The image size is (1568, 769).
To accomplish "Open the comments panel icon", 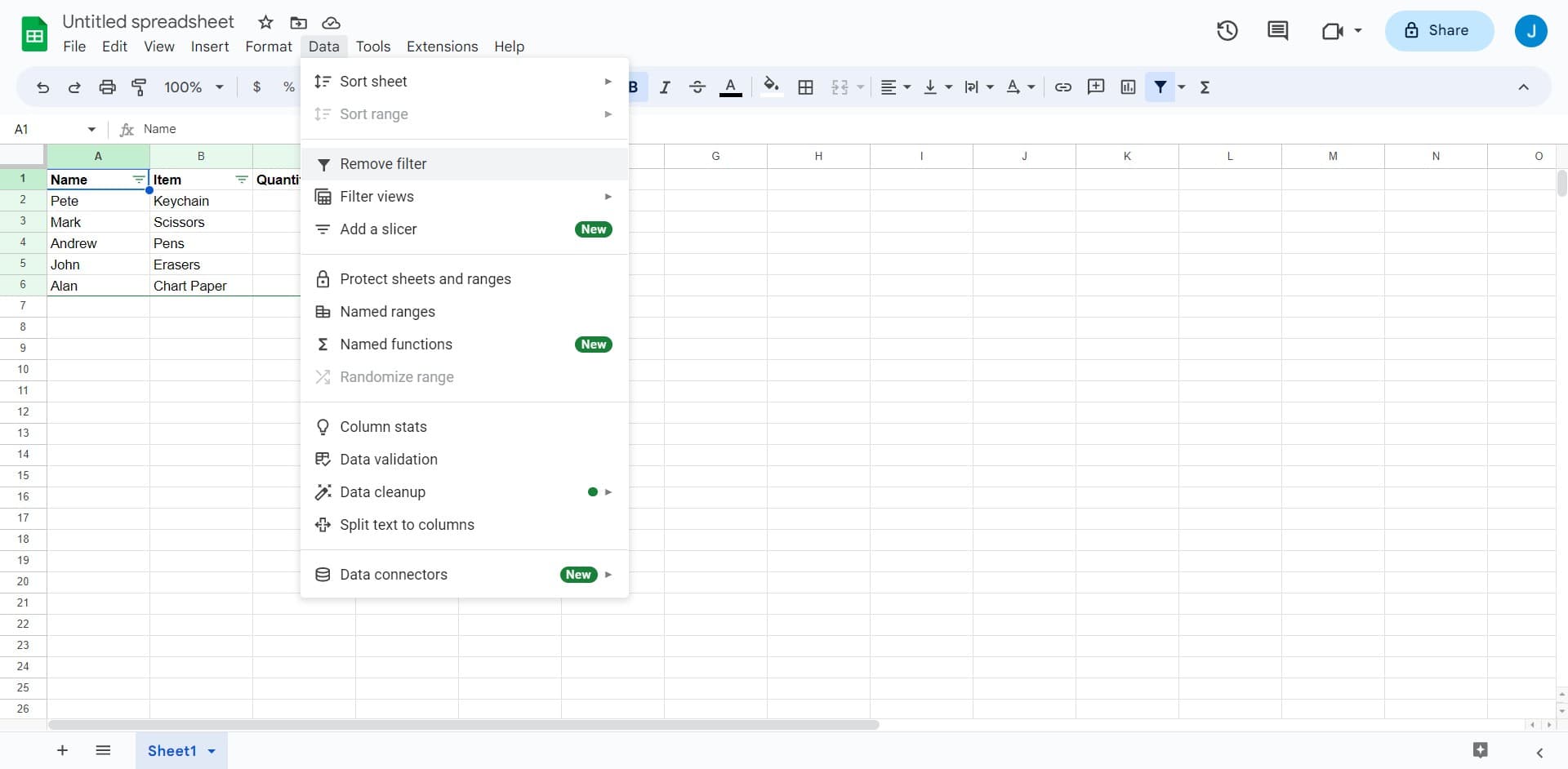I will [1277, 31].
